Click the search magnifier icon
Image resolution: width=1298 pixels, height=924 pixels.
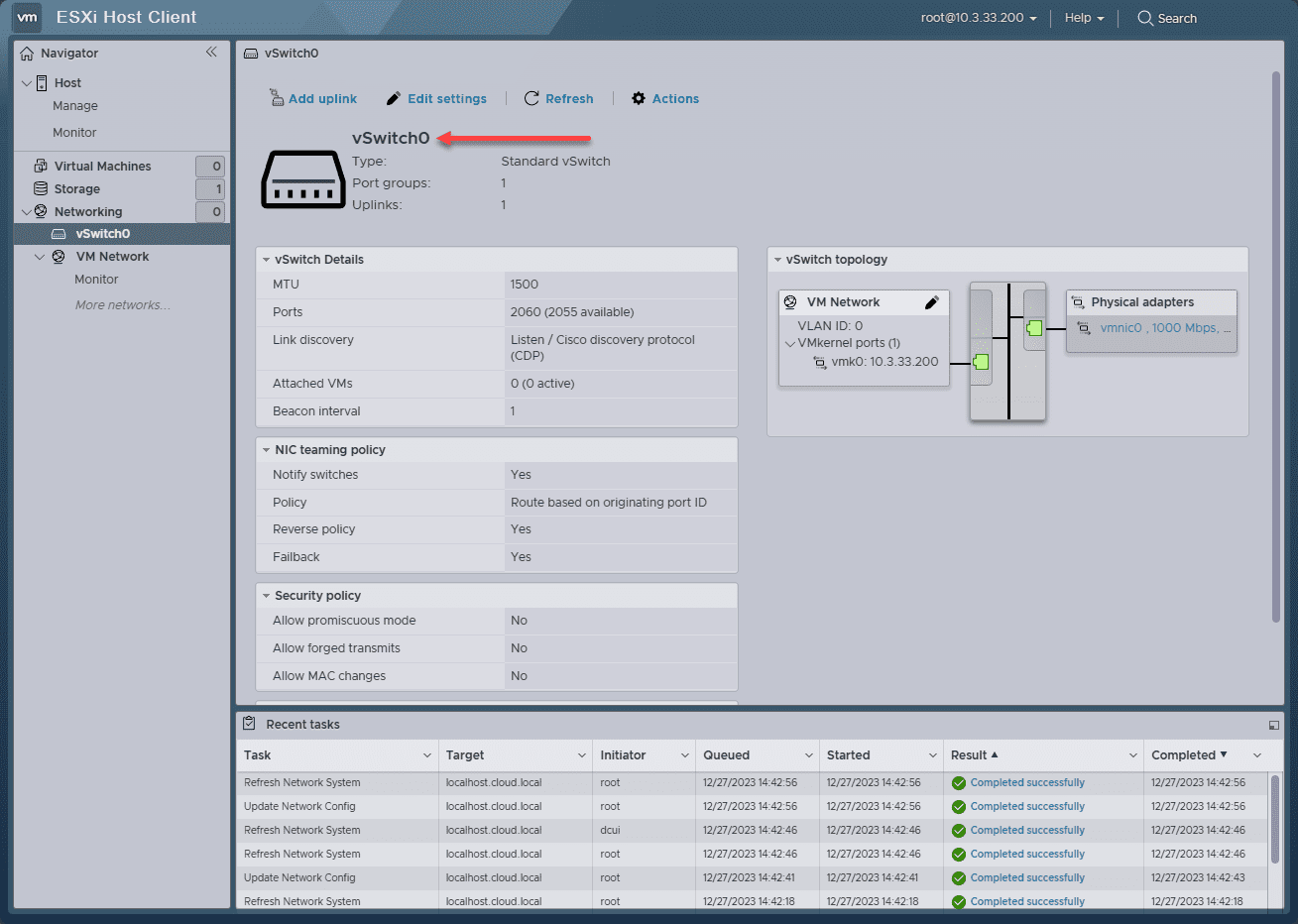(1145, 18)
